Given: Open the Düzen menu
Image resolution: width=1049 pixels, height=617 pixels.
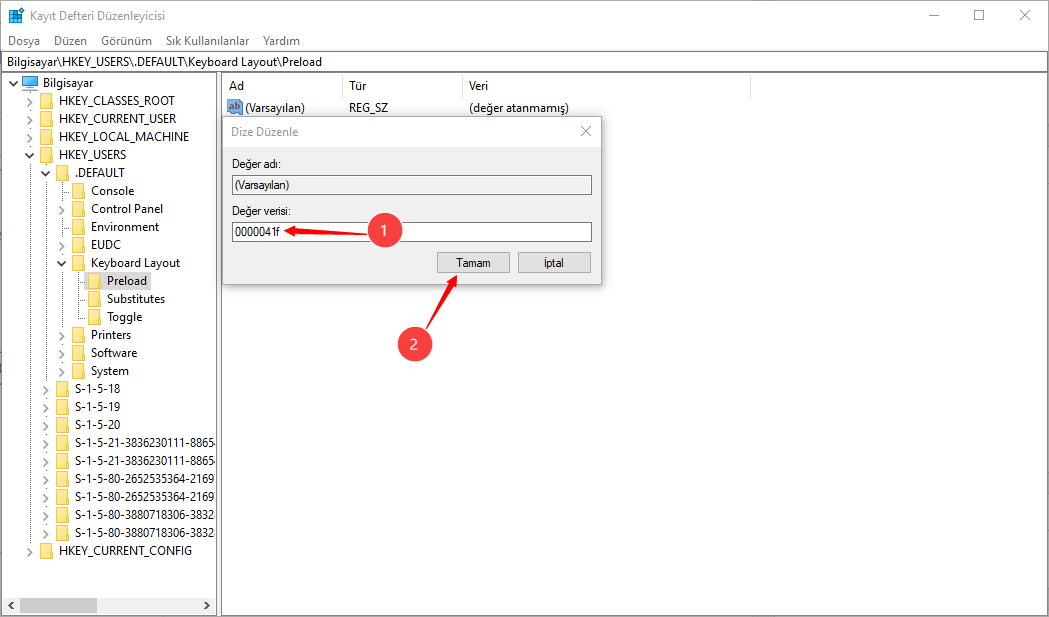Looking at the screenshot, I should [x=70, y=41].
